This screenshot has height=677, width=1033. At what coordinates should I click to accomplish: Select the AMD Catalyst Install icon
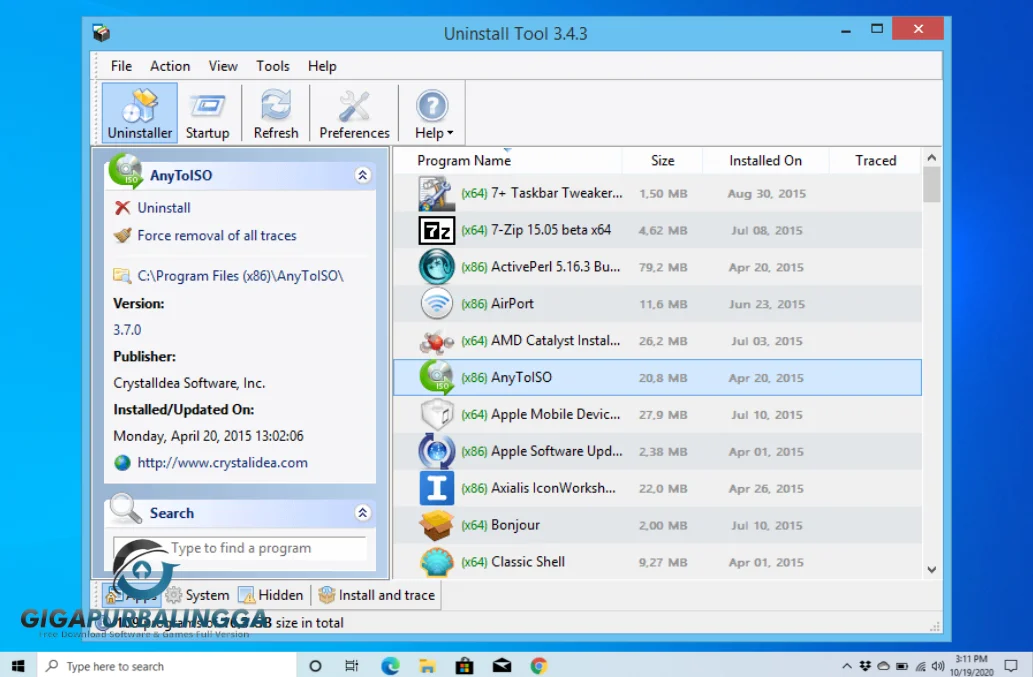point(436,341)
